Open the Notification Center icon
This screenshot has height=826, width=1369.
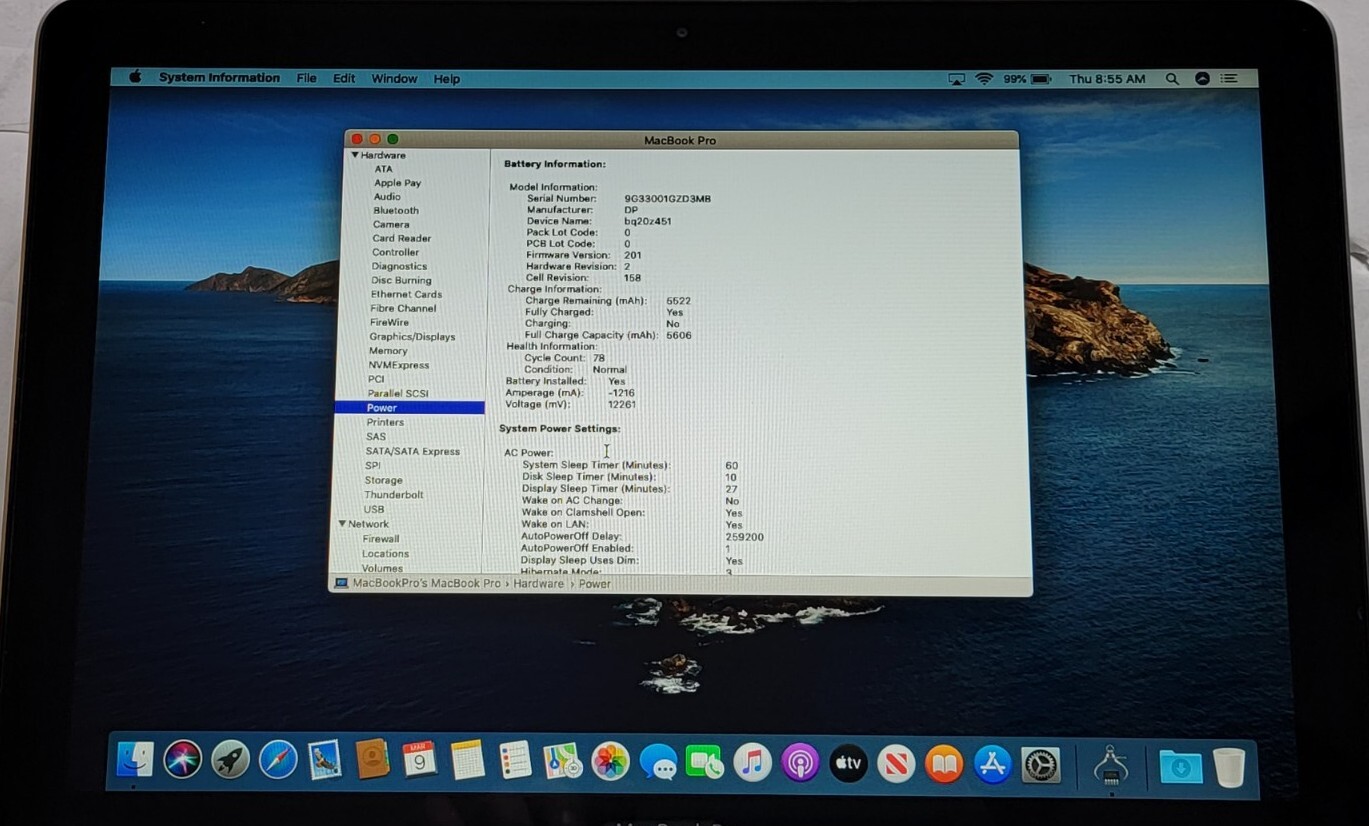[x=1229, y=79]
